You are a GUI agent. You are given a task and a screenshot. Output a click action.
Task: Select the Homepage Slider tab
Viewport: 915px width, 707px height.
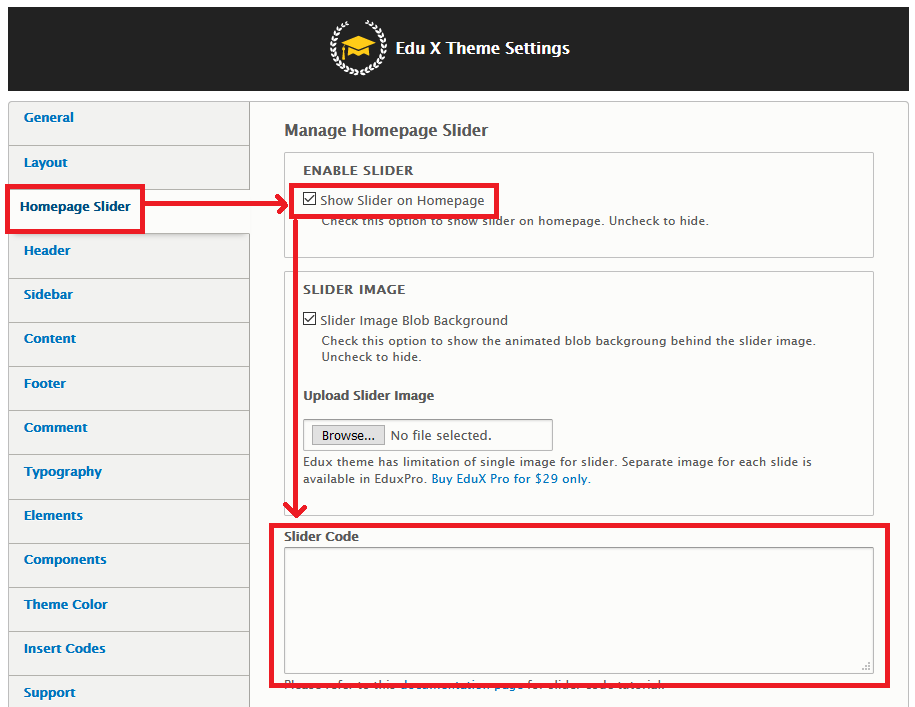point(75,207)
